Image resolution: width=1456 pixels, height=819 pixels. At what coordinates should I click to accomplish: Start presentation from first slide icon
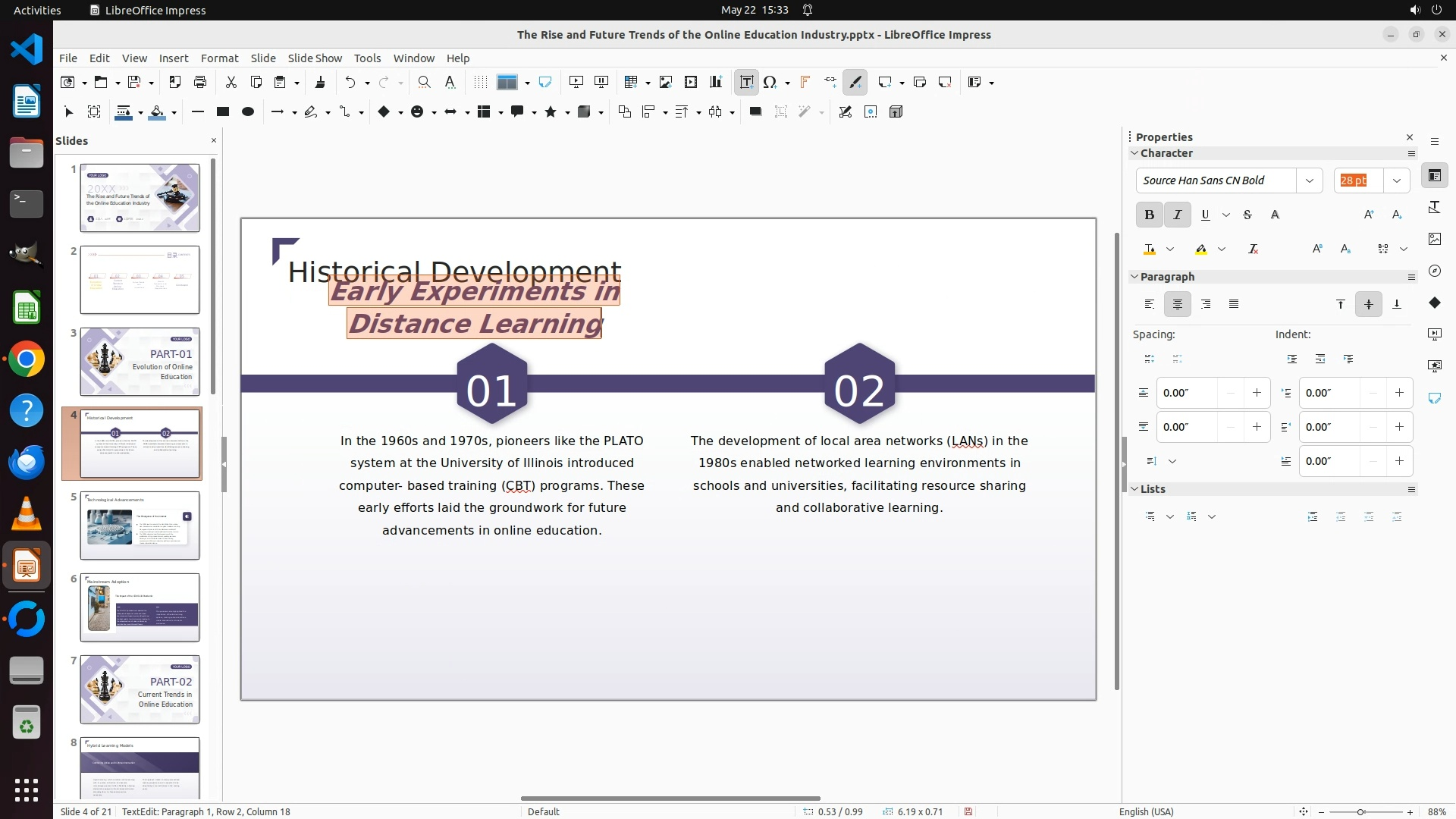pos(576,82)
